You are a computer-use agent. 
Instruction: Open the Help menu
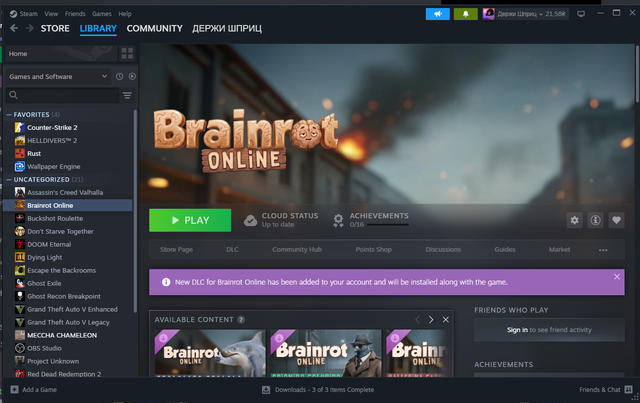coord(125,14)
